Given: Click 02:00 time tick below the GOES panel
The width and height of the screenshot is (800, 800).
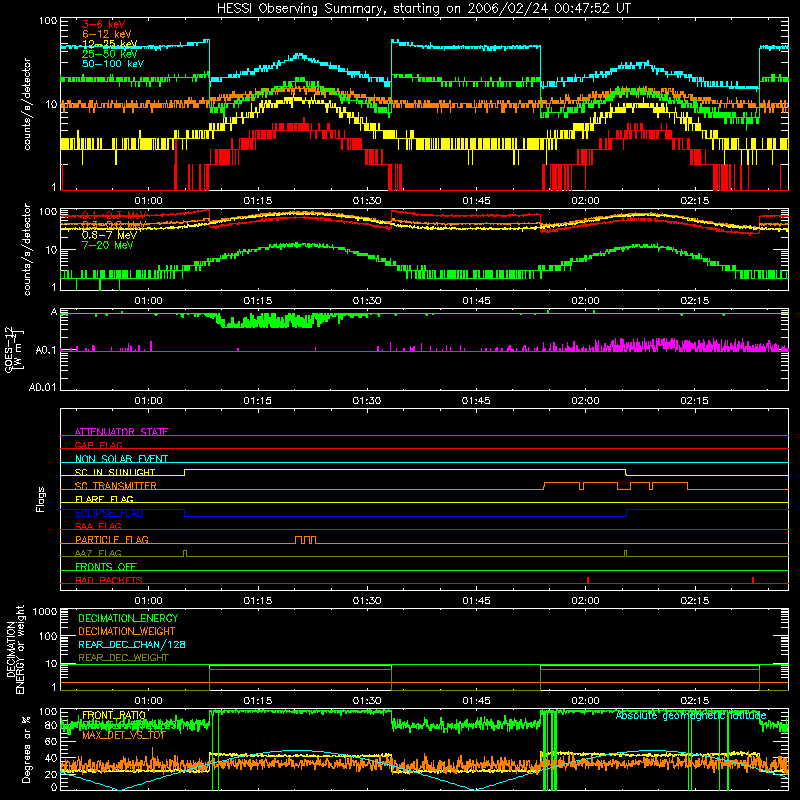Looking at the screenshot, I should click(585, 401).
